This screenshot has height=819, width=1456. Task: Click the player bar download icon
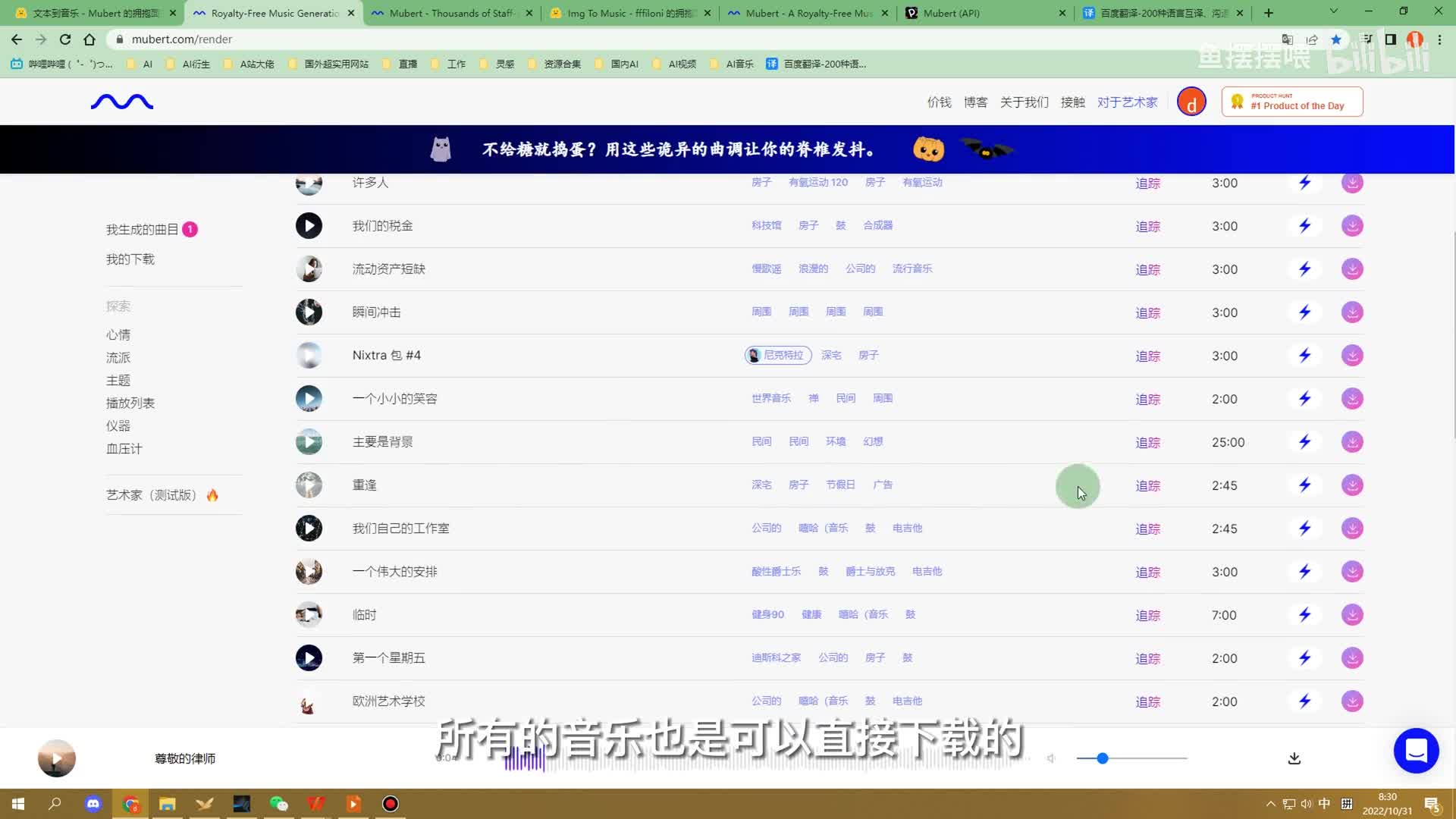1294,758
